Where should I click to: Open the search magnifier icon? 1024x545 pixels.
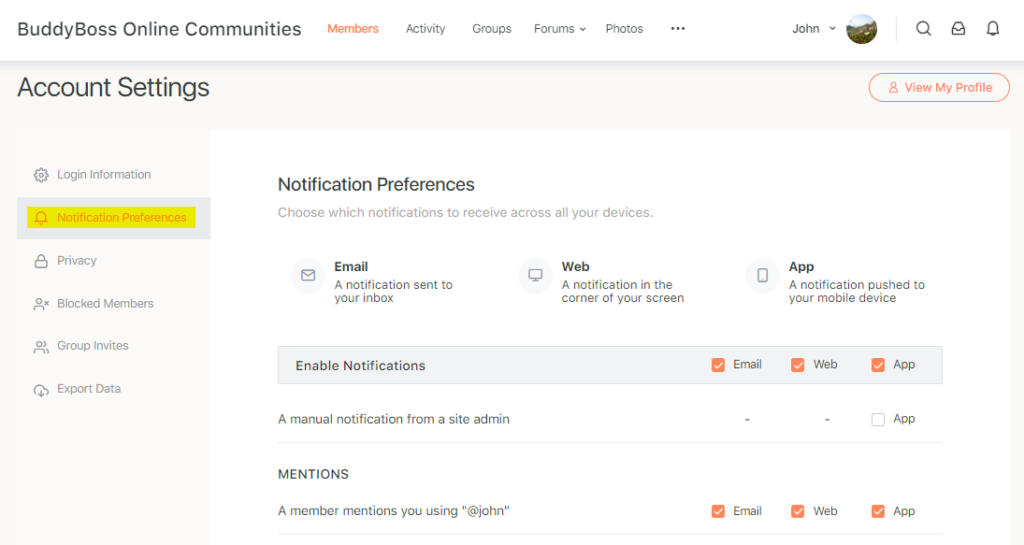[x=923, y=29]
